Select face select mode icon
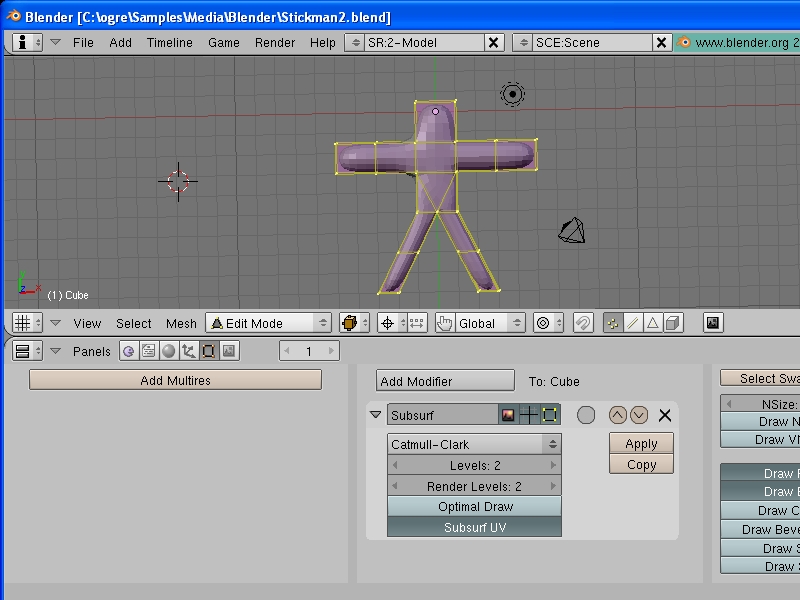 tap(653, 323)
